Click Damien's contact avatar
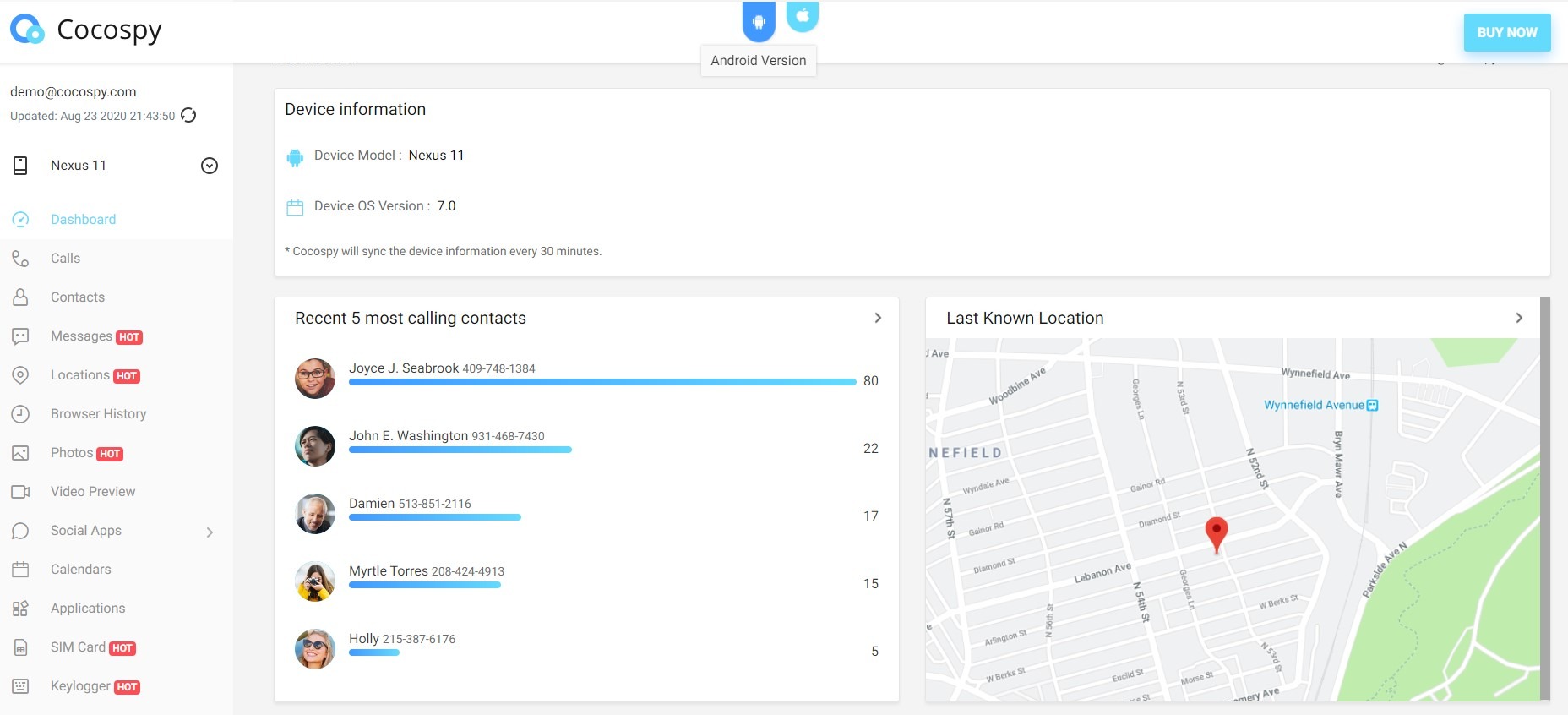1568x715 pixels. (x=315, y=514)
